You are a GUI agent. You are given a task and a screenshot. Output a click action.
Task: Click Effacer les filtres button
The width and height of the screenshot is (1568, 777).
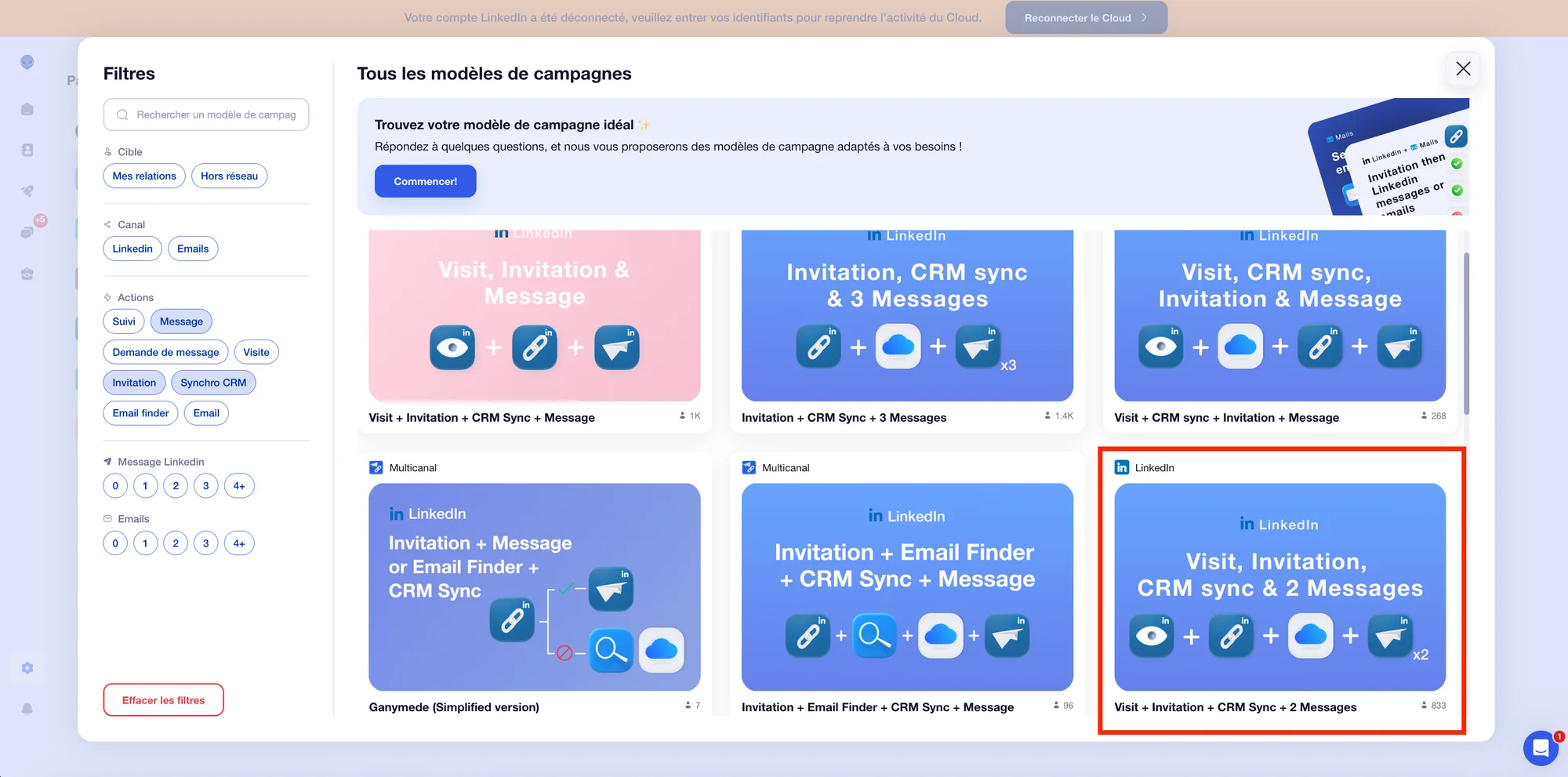click(x=163, y=700)
